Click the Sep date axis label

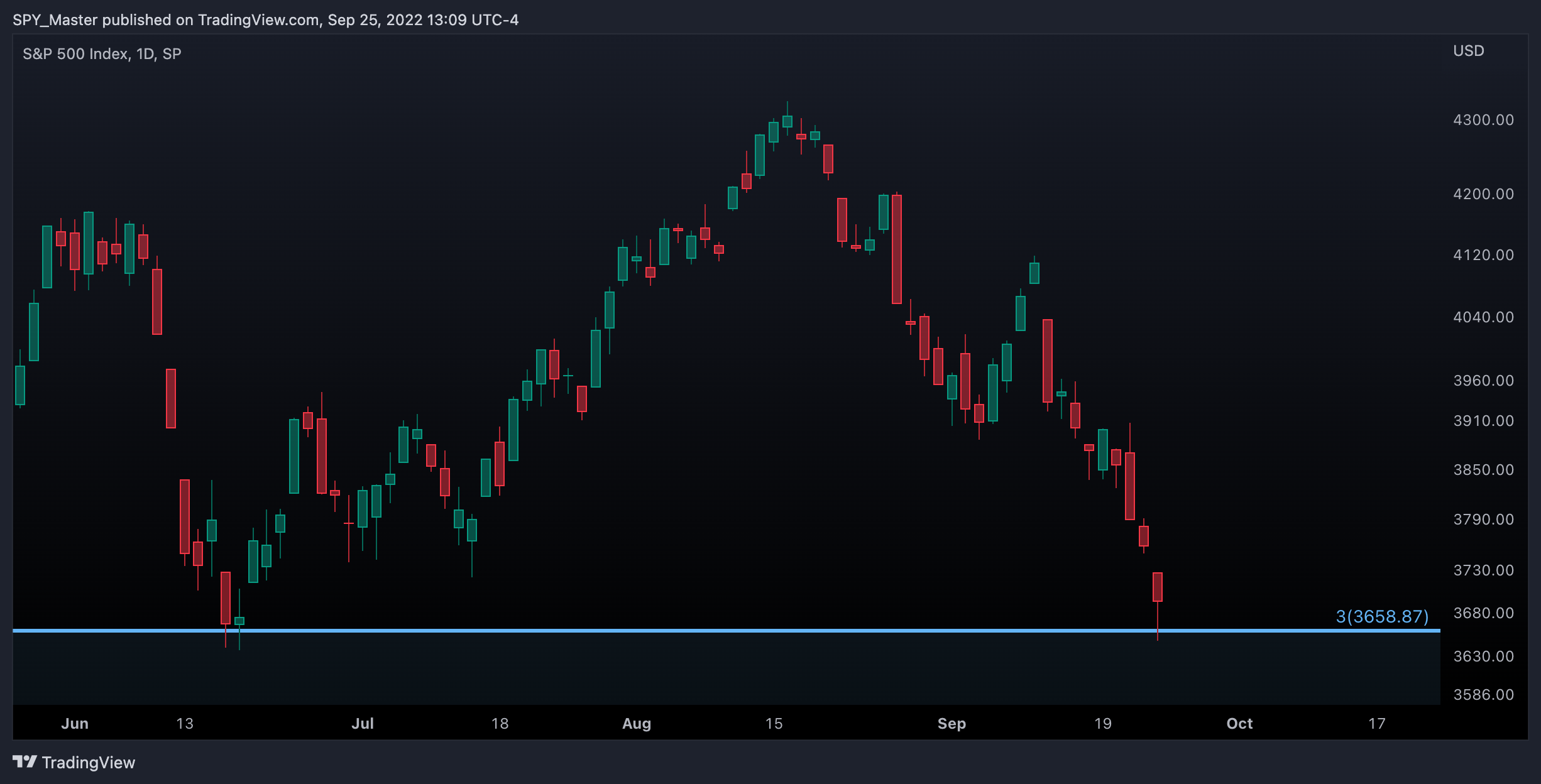tap(951, 724)
